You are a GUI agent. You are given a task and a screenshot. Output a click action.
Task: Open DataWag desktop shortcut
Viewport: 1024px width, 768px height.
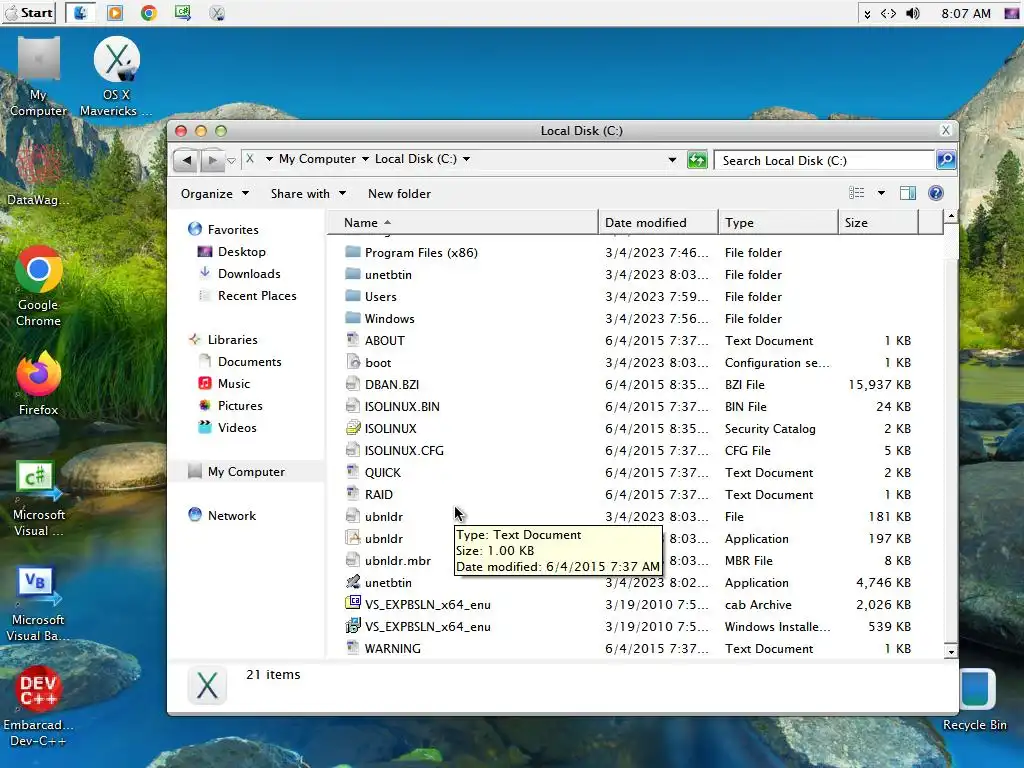(x=38, y=174)
